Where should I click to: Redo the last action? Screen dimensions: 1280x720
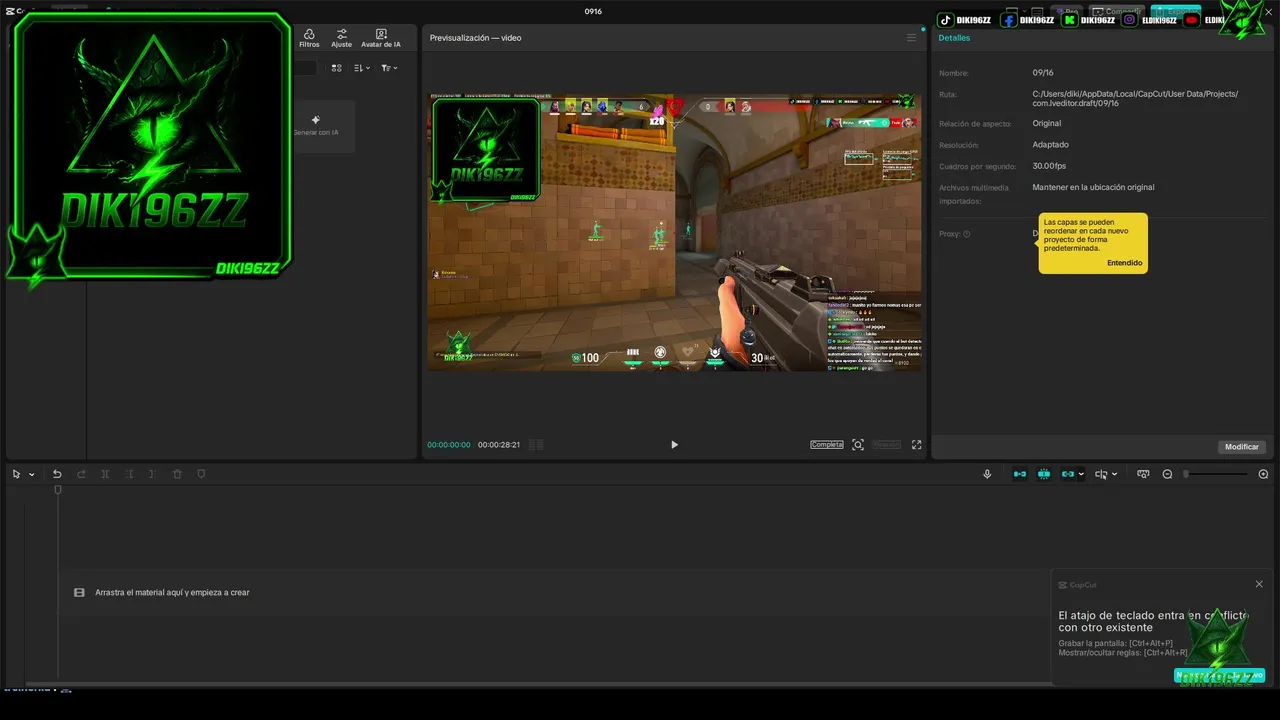[81, 474]
